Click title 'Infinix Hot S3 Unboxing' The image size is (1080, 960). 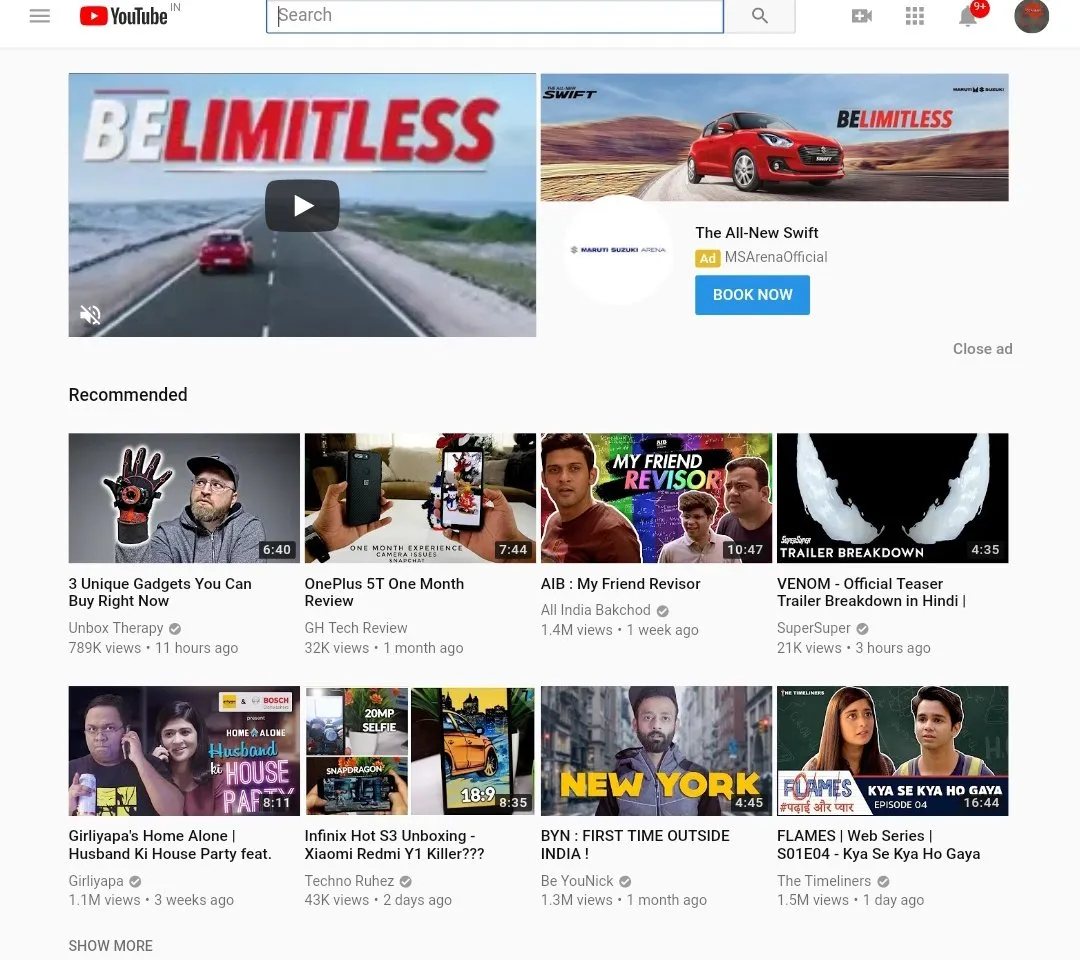[x=395, y=845]
